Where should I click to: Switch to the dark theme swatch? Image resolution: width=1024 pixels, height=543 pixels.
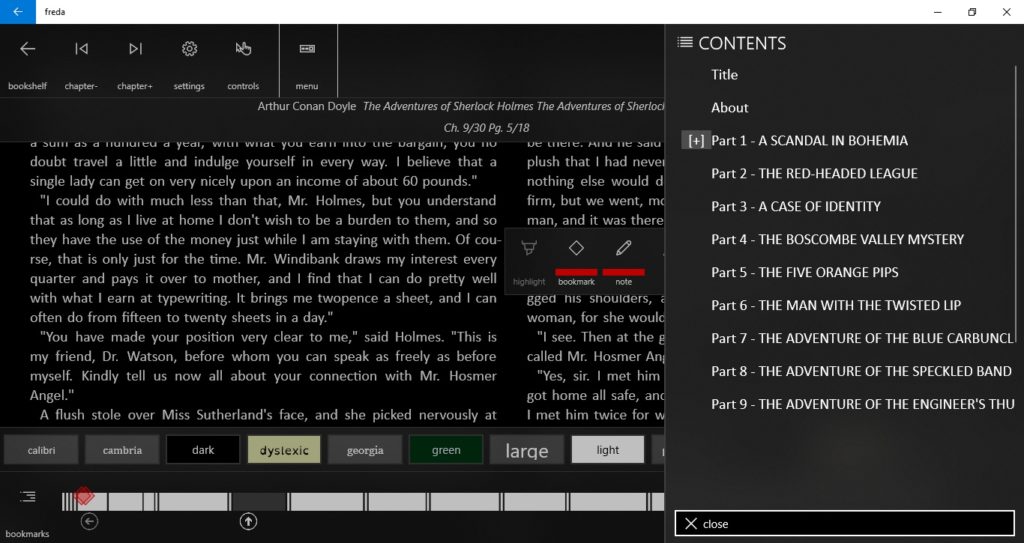(203, 450)
